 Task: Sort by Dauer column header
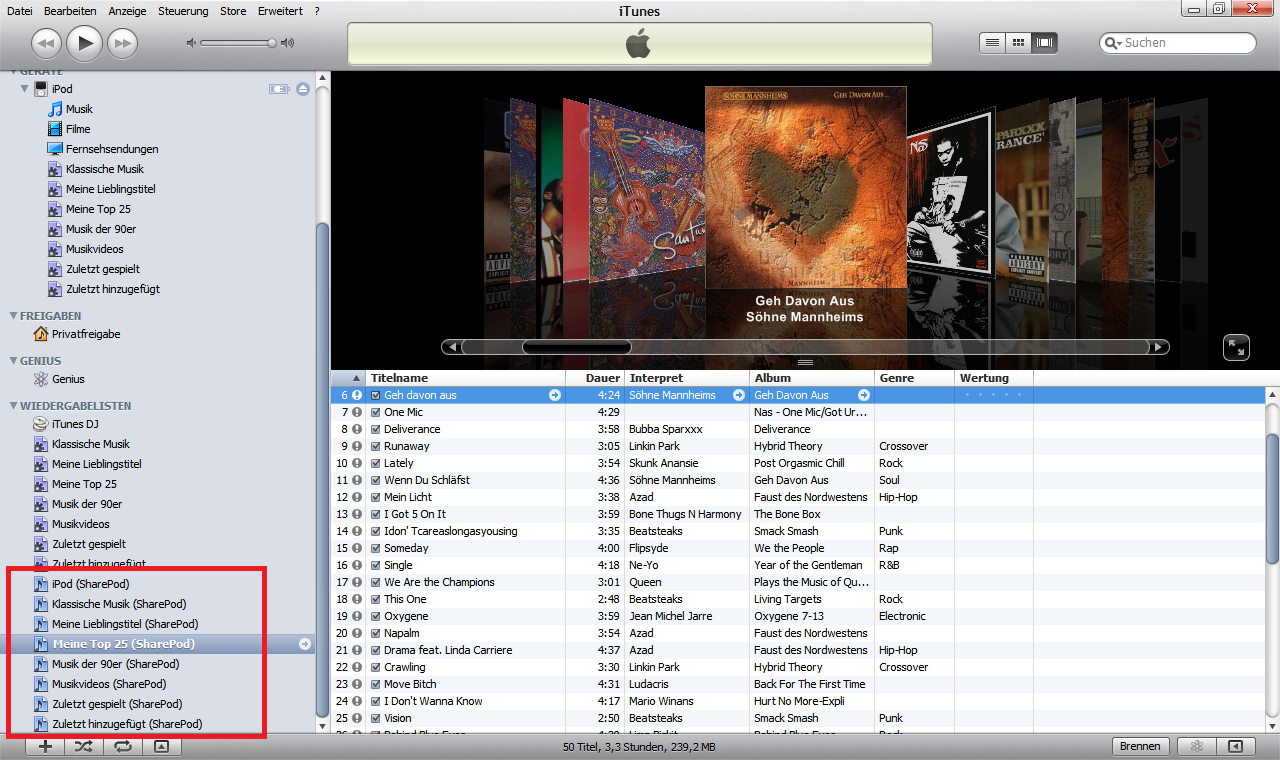click(x=595, y=378)
